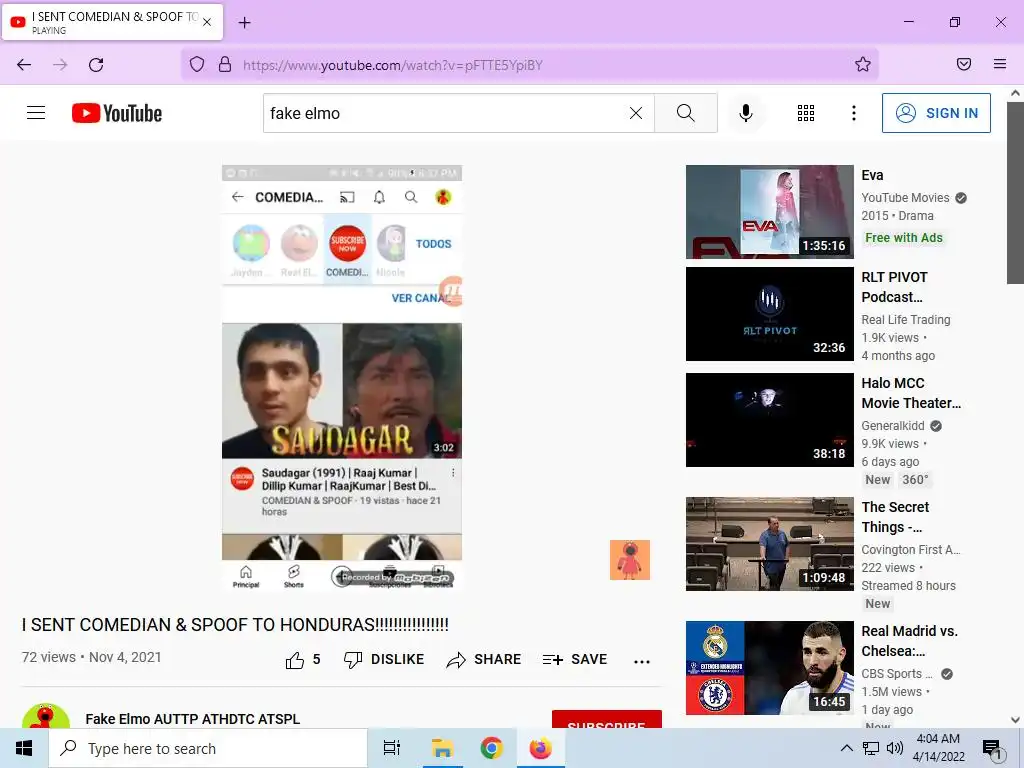Run search with magnifier button

click(x=686, y=113)
